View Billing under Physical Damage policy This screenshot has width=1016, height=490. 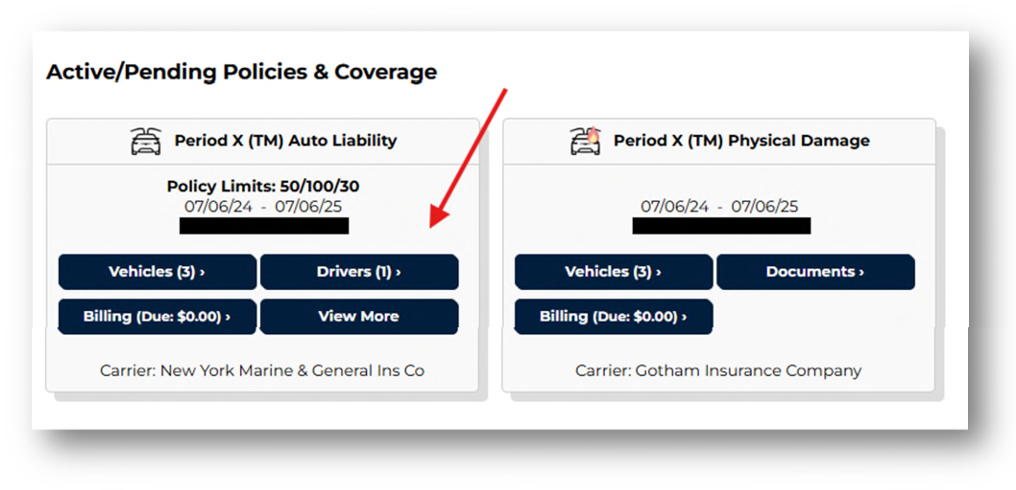614,317
